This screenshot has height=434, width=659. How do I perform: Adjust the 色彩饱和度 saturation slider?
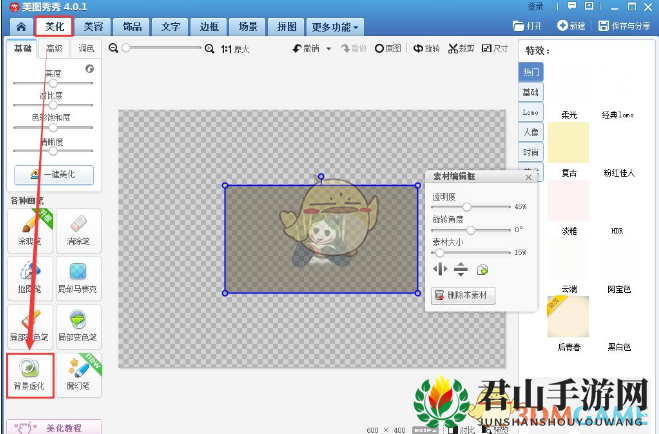[x=53, y=127]
